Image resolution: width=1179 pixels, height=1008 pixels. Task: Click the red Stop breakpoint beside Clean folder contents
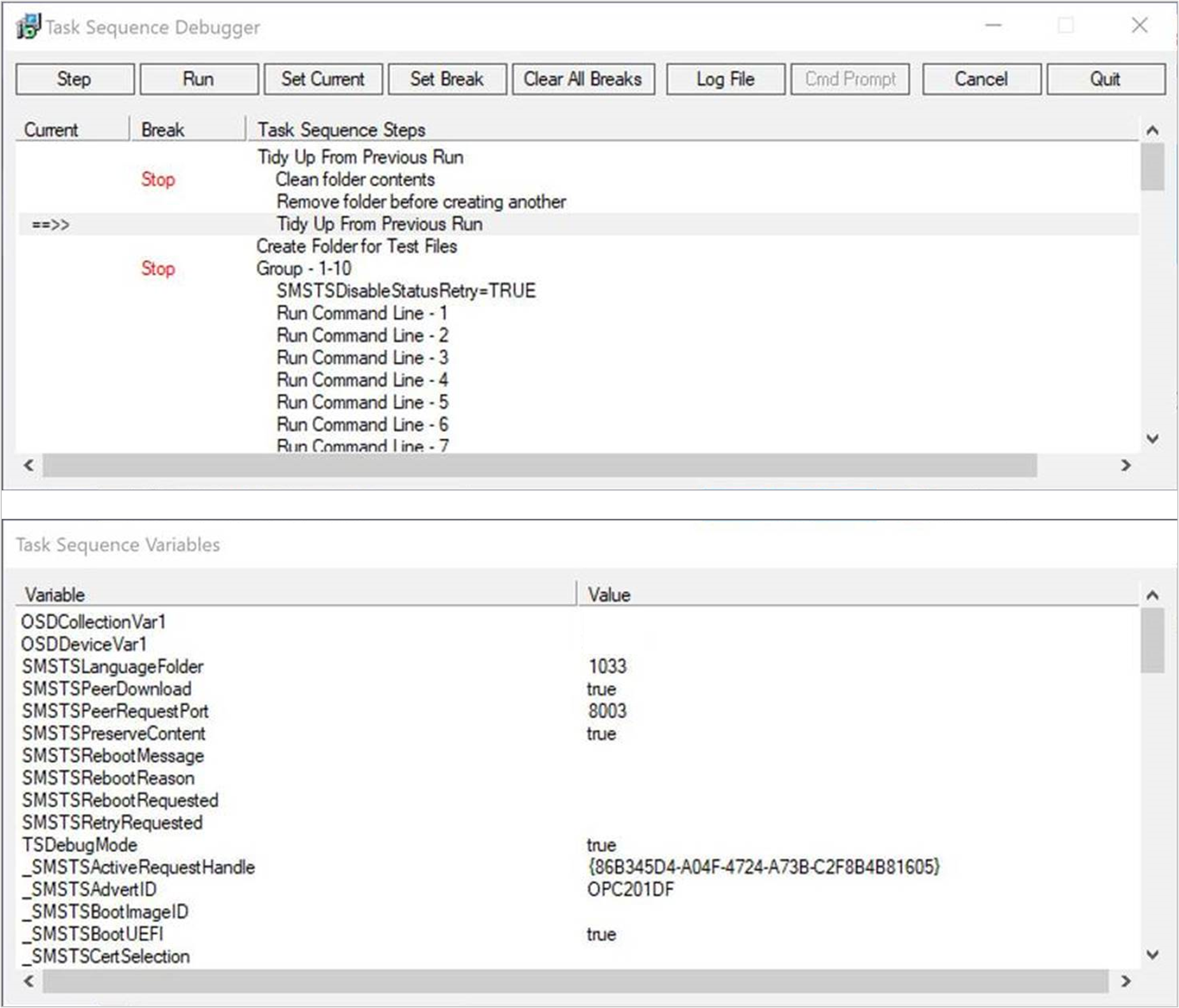pos(157,180)
